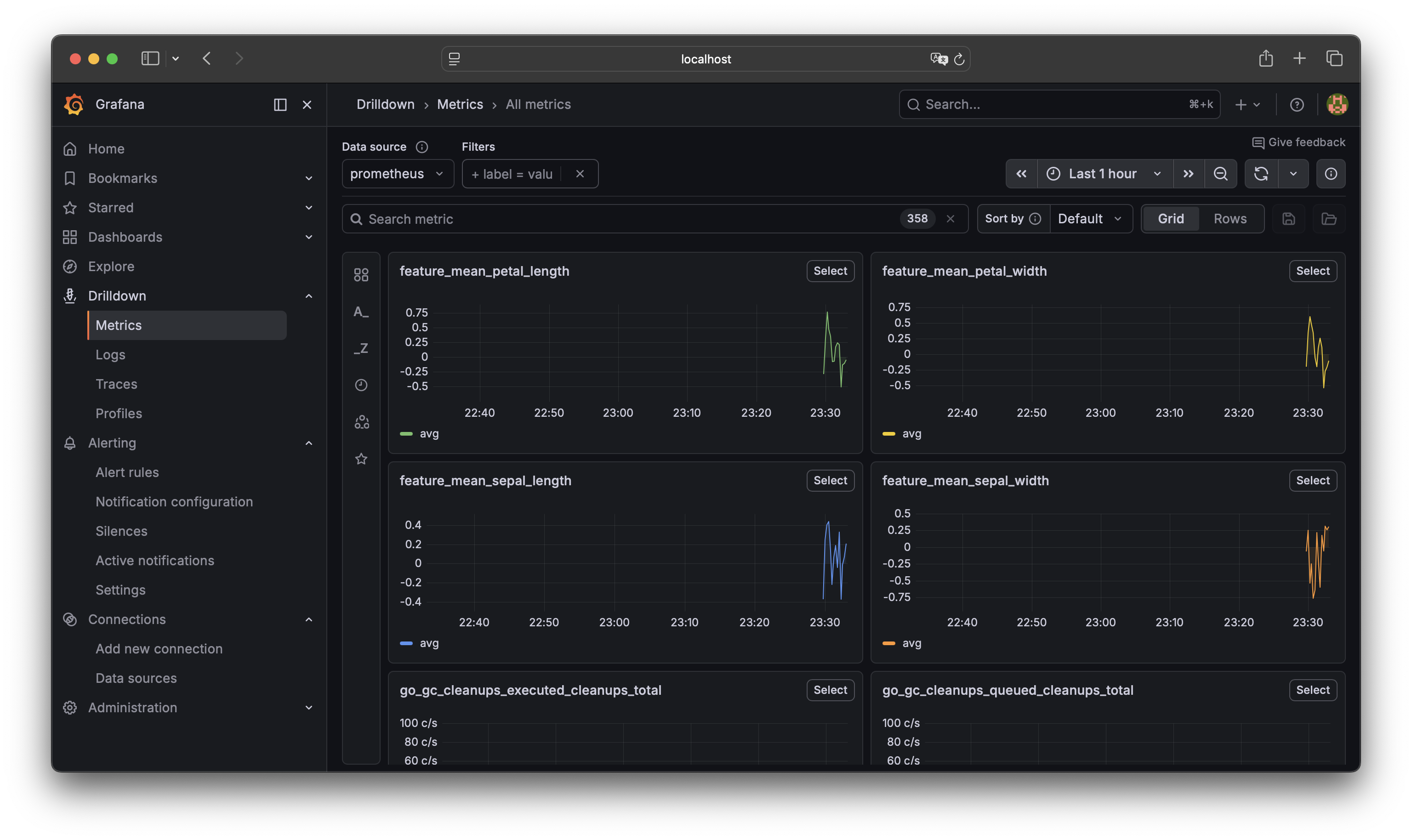
Task: Select the go_gc_cleanups_executed_cleanups_total metric
Action: click(830, 690)
